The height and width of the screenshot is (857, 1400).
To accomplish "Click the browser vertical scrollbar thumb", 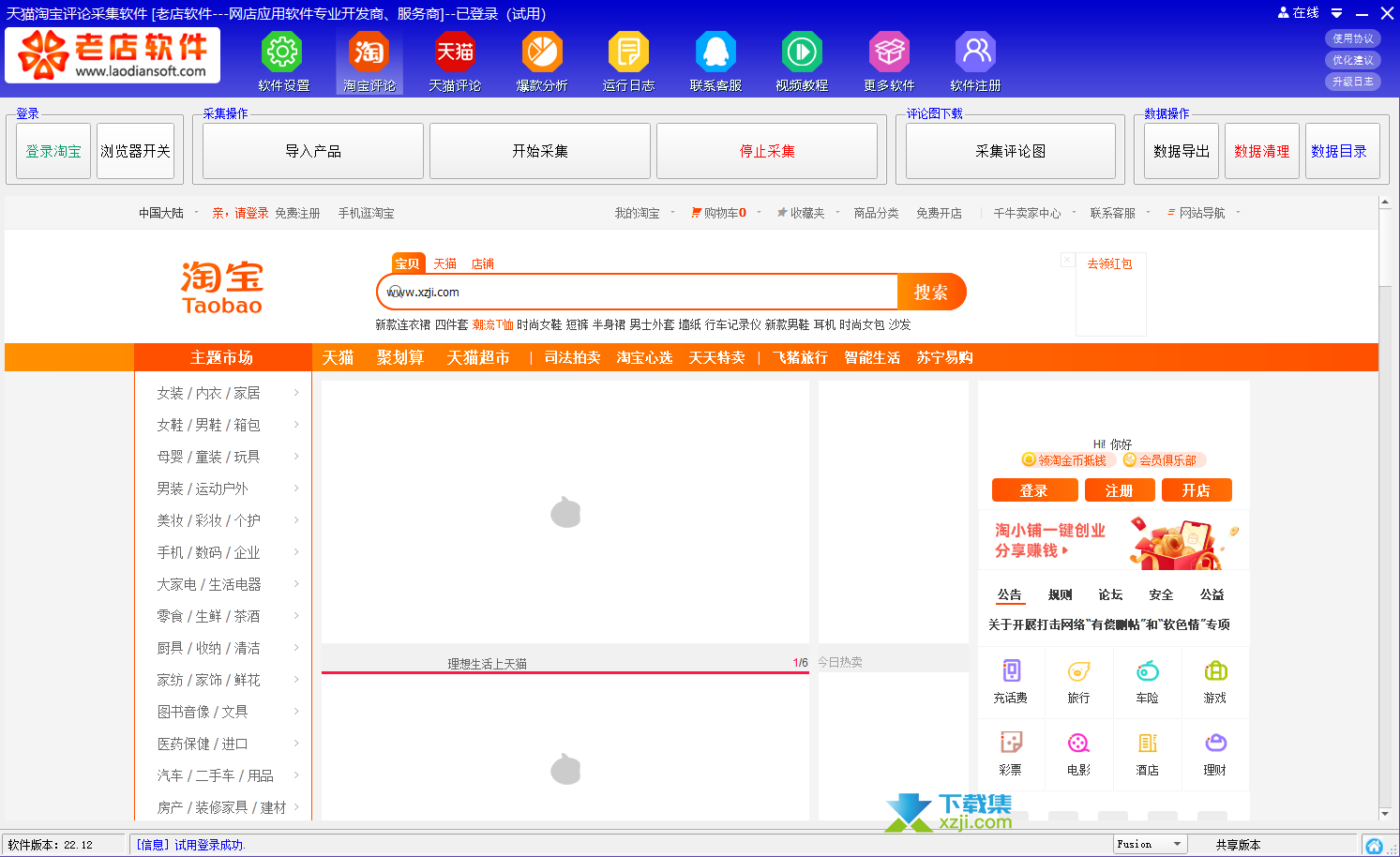I will click(1385, 248).
